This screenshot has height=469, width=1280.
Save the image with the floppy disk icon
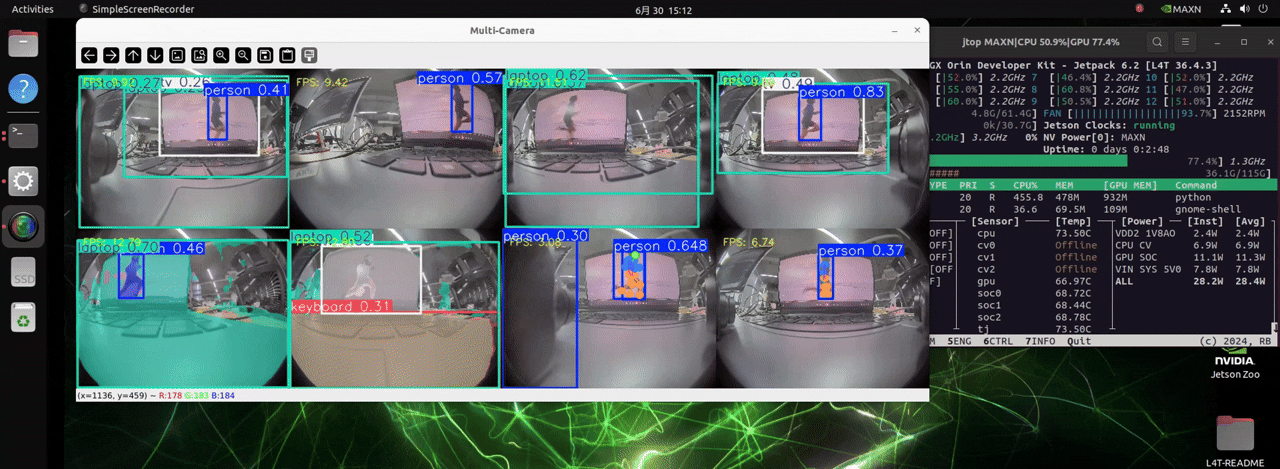coord(265,55)
